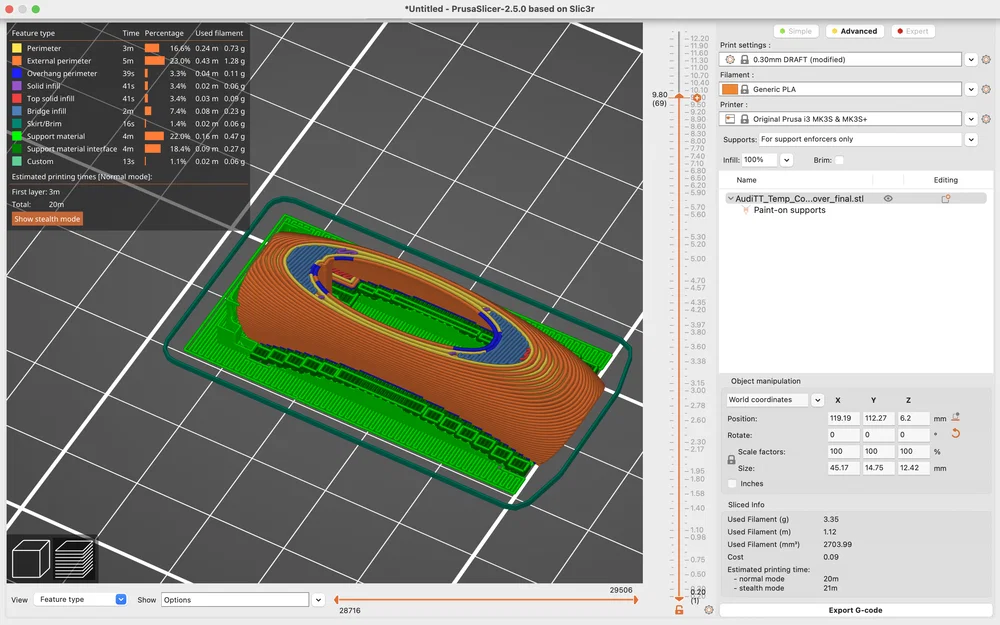The height and width of the screenshot is (625, 1000).
Task: Open print settings gear for 0.30mm DRAFT
Action: click(x=986, y=59)
